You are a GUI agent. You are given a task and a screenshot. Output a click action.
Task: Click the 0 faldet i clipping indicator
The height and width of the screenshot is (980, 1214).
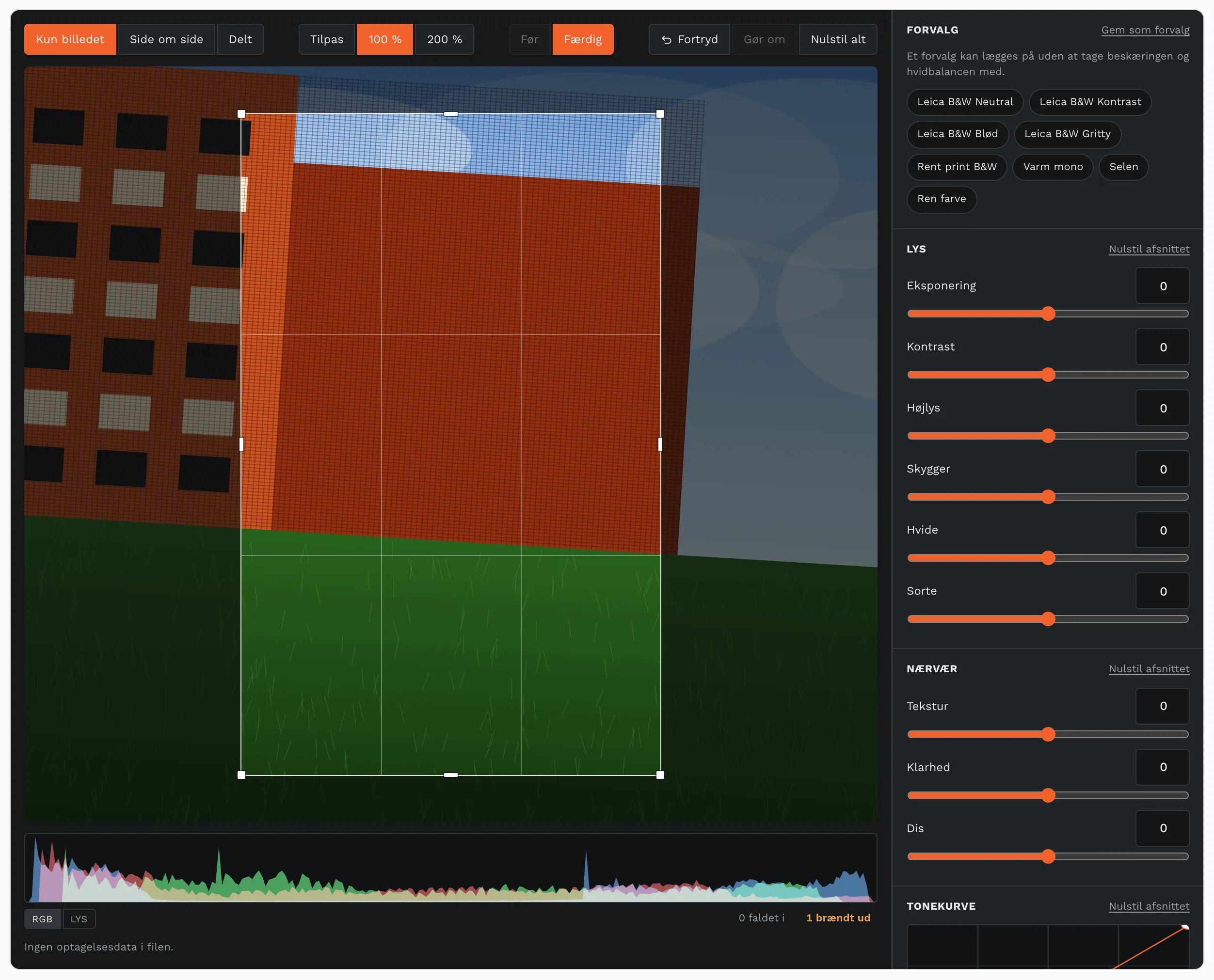[761, 918]
